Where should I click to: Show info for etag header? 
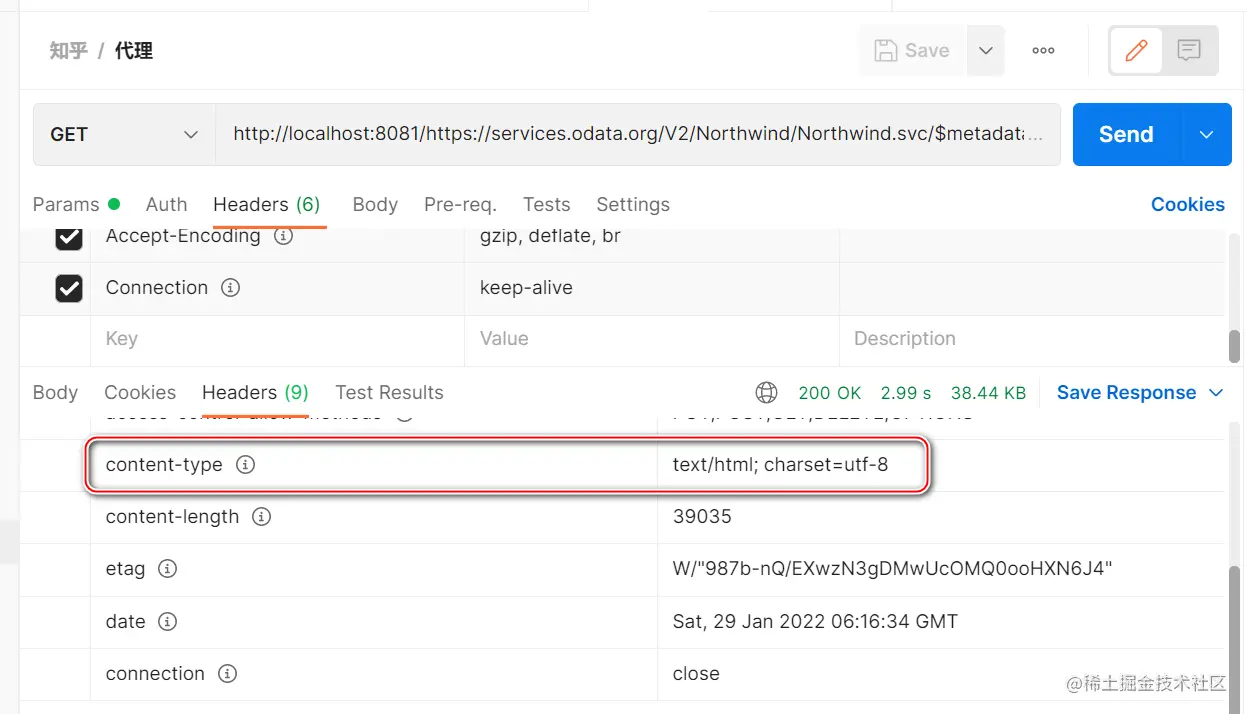pyautogui.click(x=168, y=569)
